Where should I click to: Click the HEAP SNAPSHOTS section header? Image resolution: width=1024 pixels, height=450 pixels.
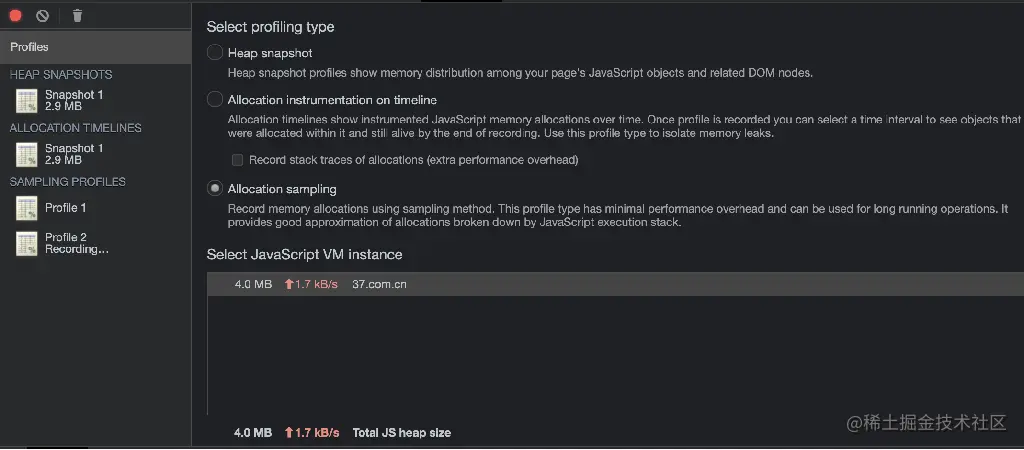click(x=61, y=75)
